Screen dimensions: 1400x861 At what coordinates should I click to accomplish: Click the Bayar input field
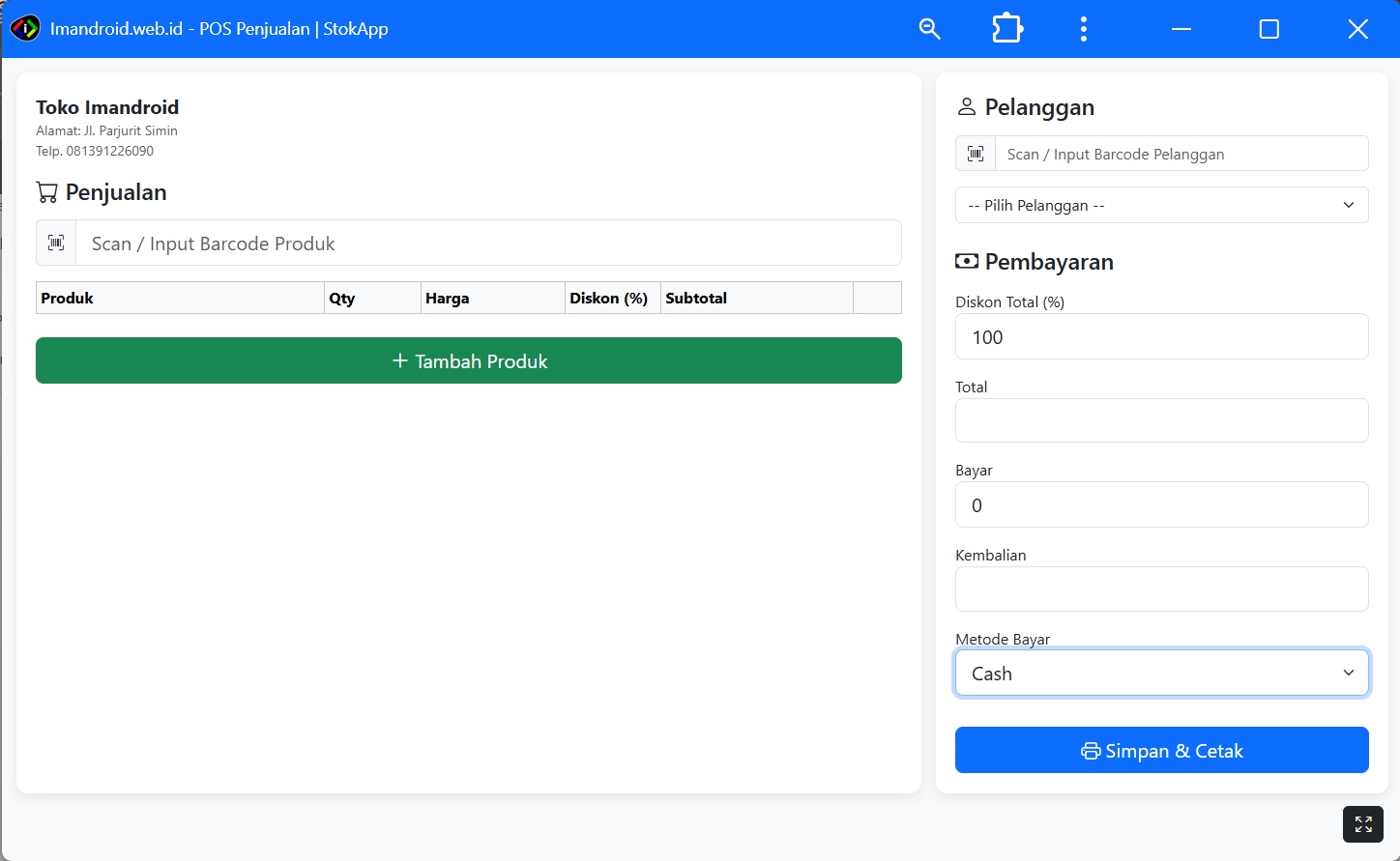tap(1162, 504)
